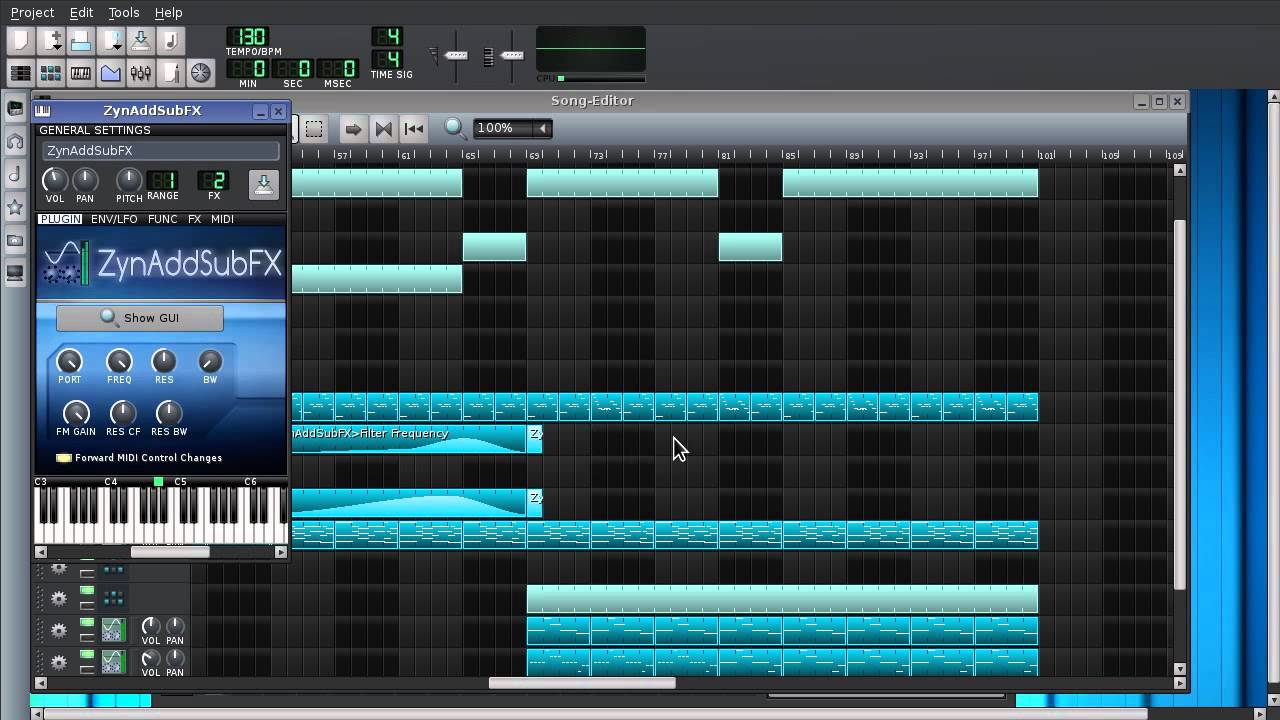Screen dimensions: 1280x720
Task: Create a new project with toolbar icon
Action: pos(21,41)
